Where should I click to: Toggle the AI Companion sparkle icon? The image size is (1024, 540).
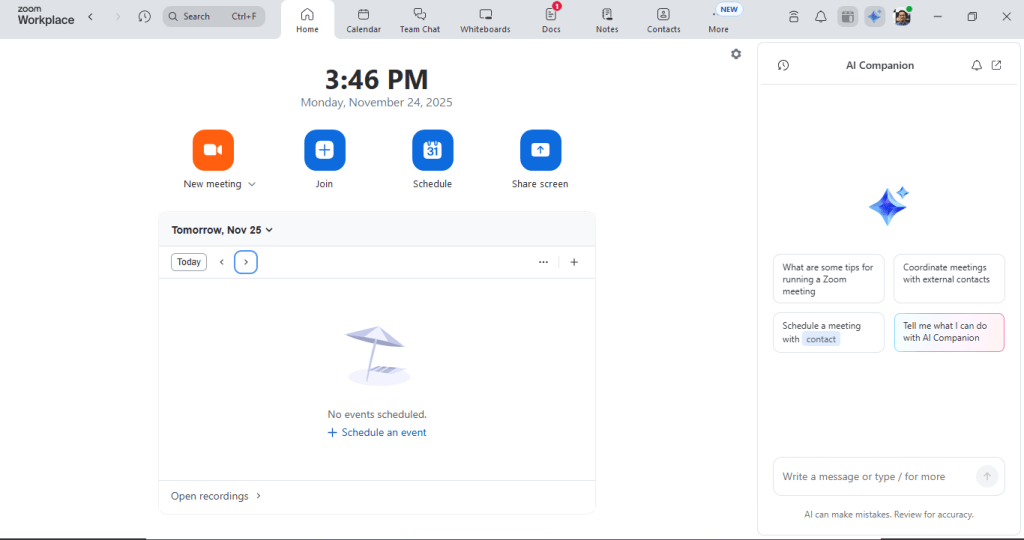pyautogui.click(x=874, y=17)
